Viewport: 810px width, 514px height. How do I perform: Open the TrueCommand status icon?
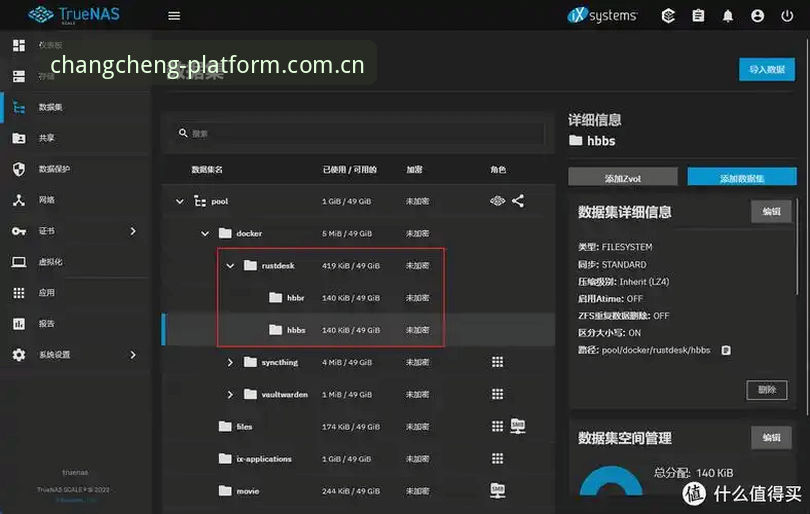point(668,15)
